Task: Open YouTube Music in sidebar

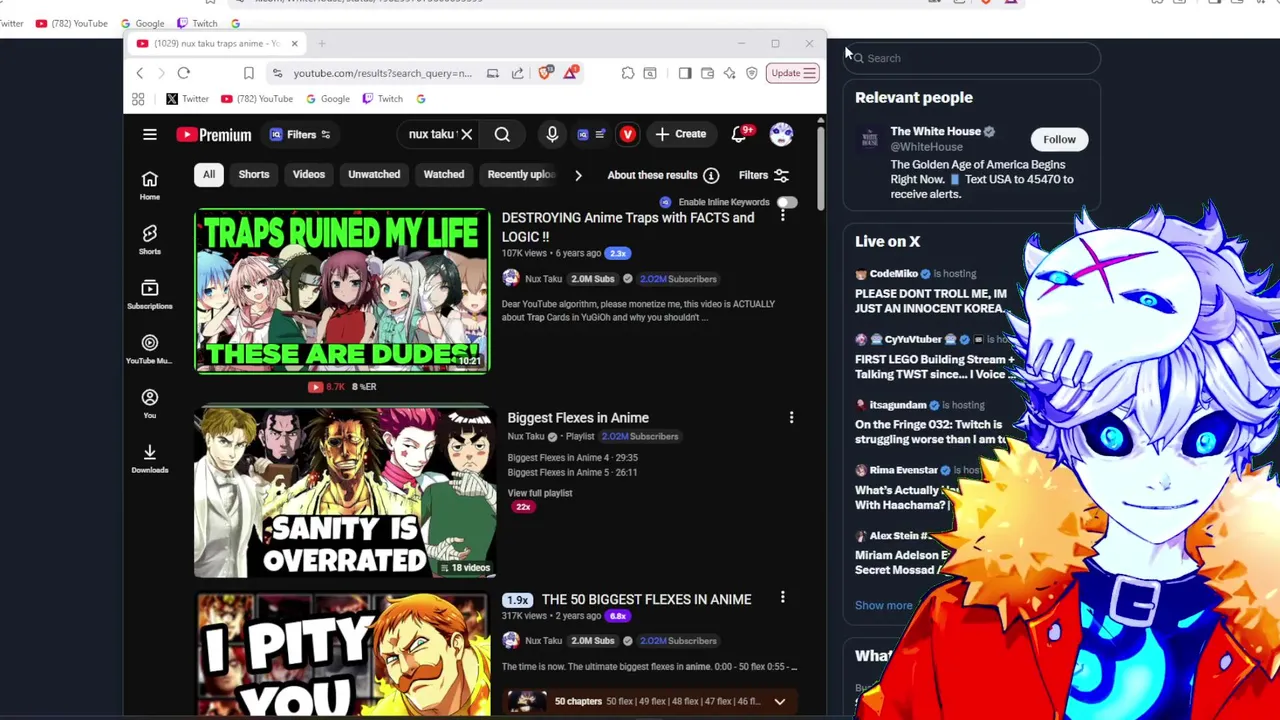Action: pyautogui.click(x=149, y=349)
